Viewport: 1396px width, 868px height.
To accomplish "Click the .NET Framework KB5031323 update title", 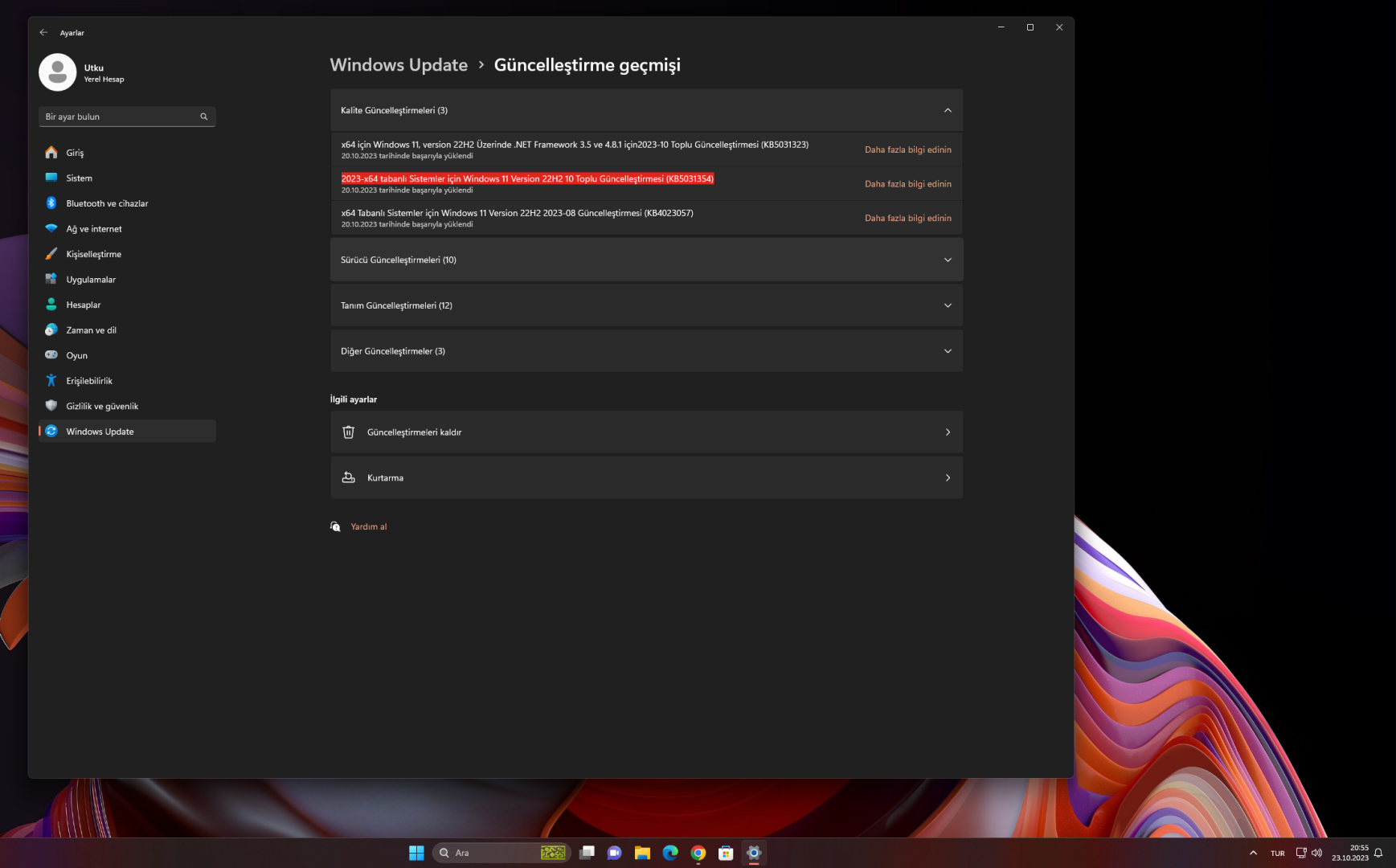I will click(x=575, y=145).
